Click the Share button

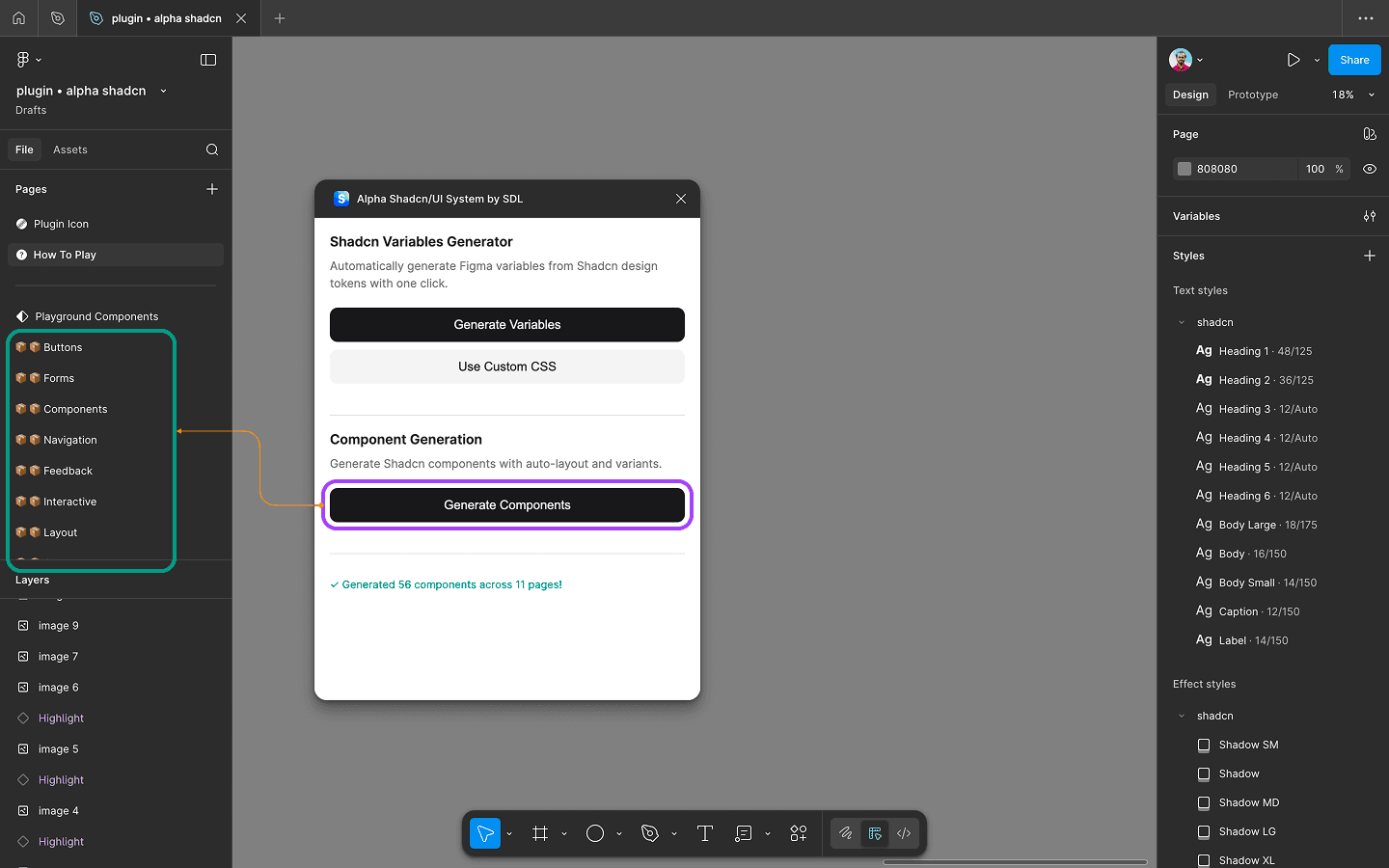(1354, 59)
